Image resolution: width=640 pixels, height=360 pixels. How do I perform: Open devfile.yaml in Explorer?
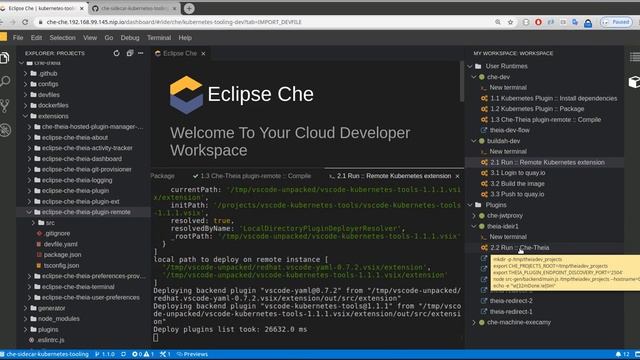click(x=60, y=244)
